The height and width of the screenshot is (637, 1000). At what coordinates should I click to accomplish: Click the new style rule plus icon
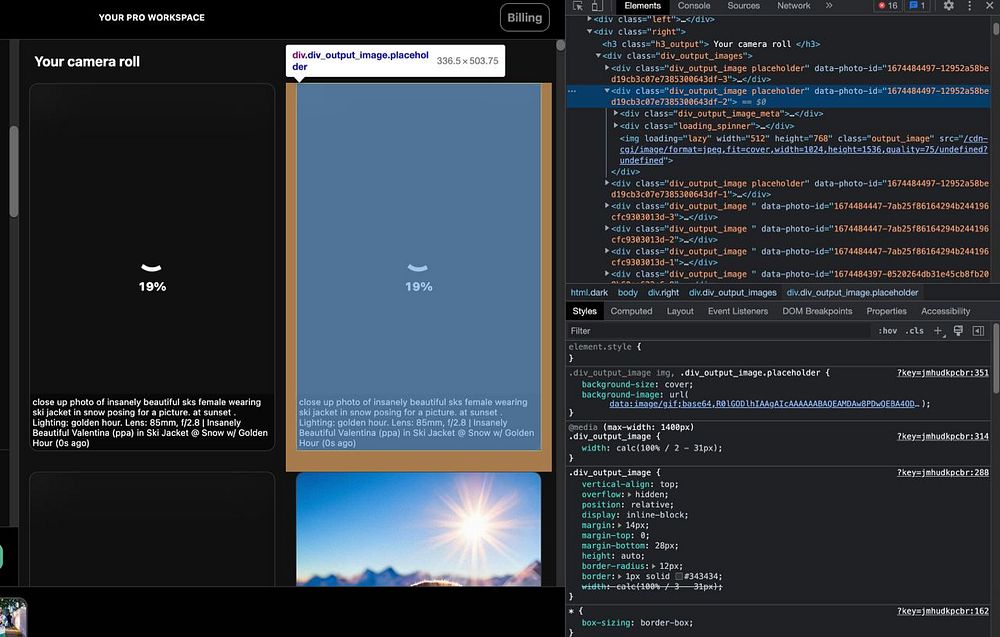[x=938, y=331]
